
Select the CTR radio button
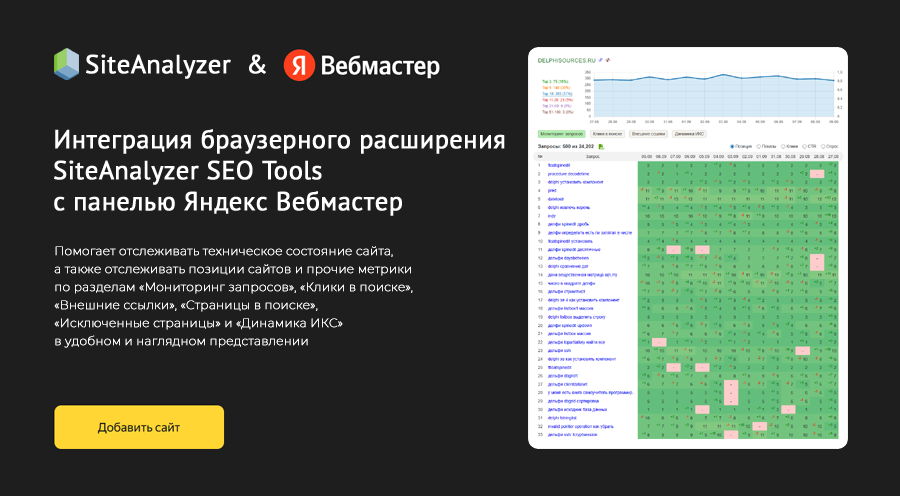pos(805,146)
